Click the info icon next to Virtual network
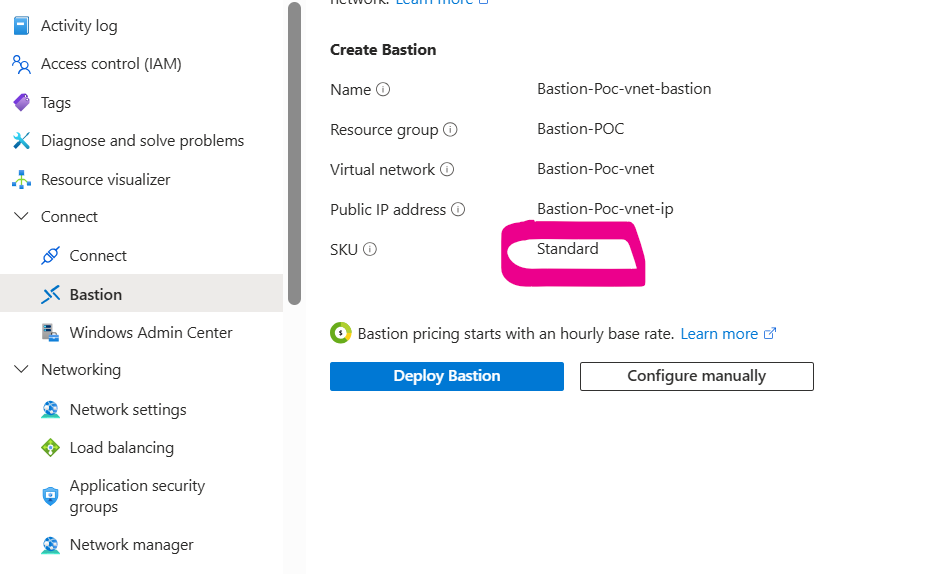The width and height of the screenshot is (949, 574). 447,170
